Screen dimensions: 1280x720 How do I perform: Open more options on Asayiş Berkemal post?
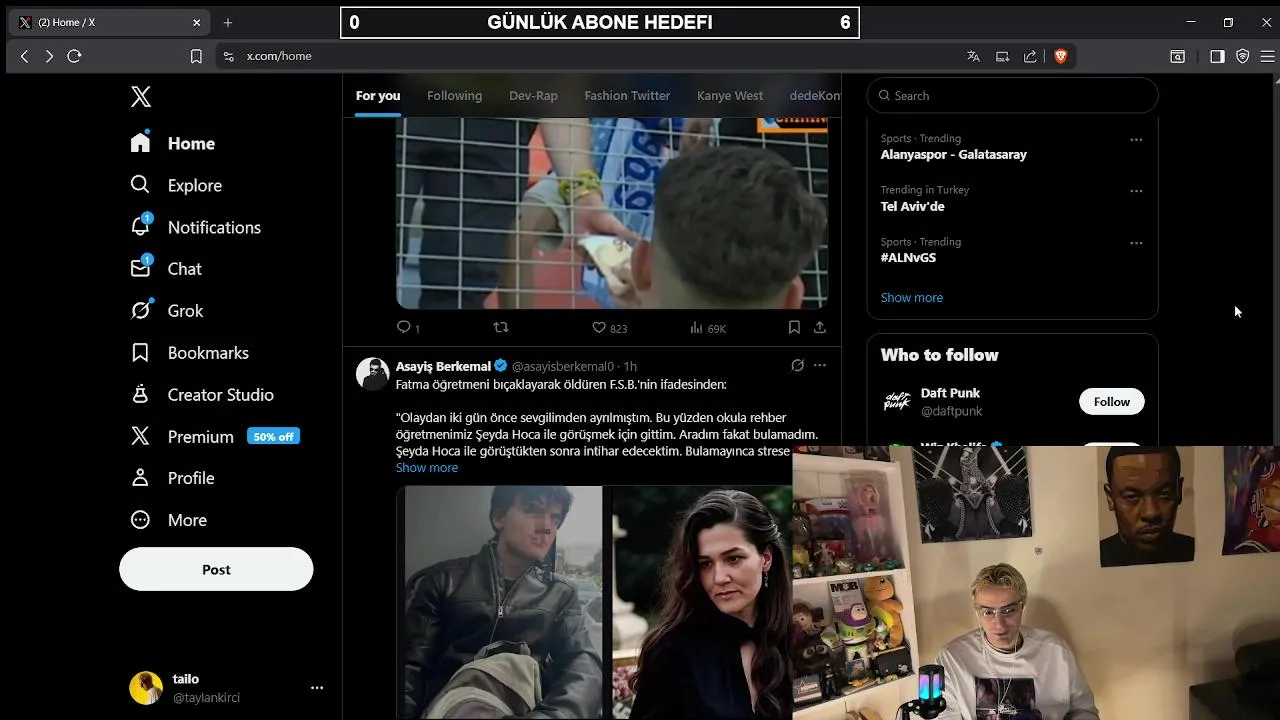click(x=820, y=366)
